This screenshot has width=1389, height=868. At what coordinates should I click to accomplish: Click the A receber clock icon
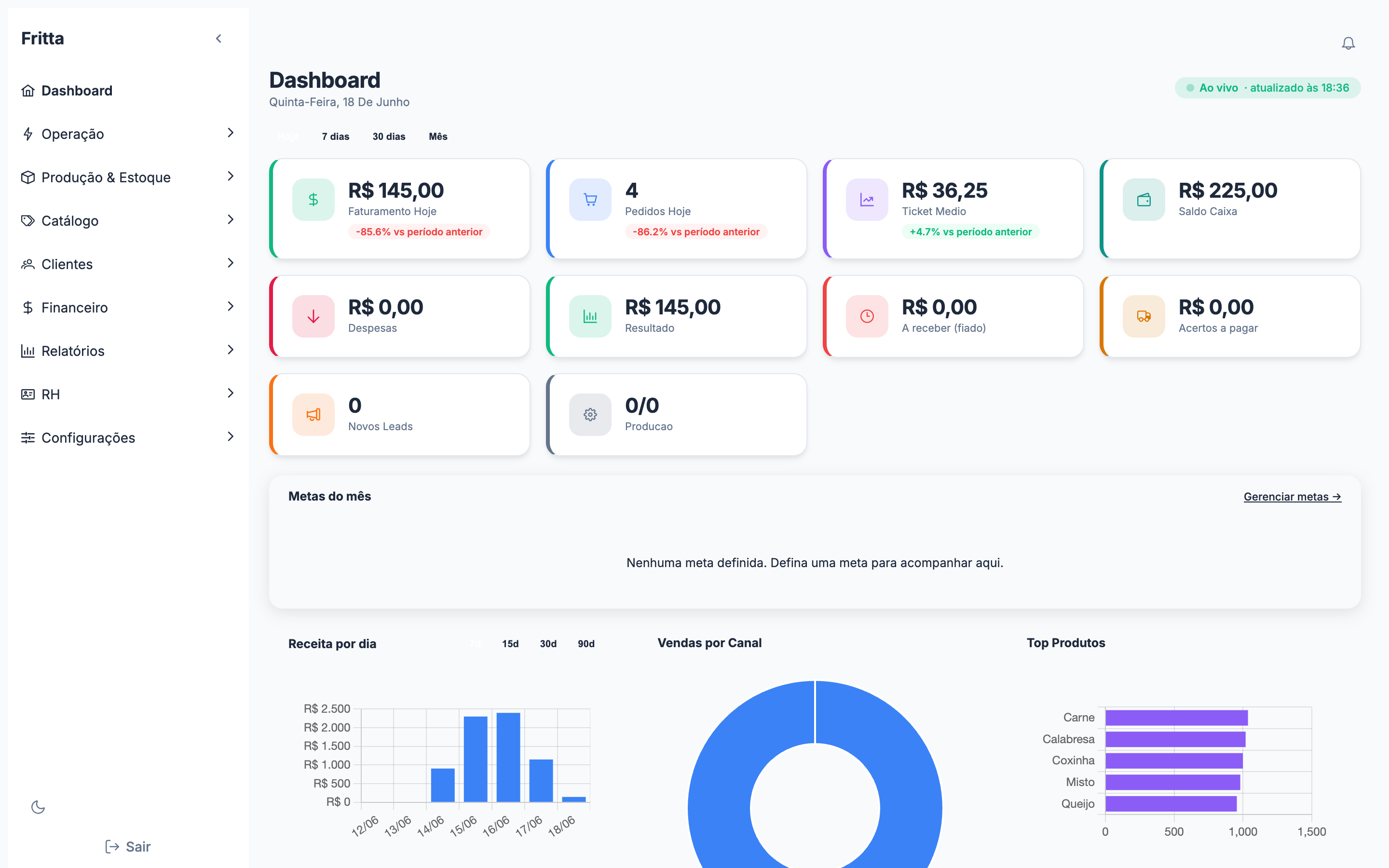tap(867, 316)
